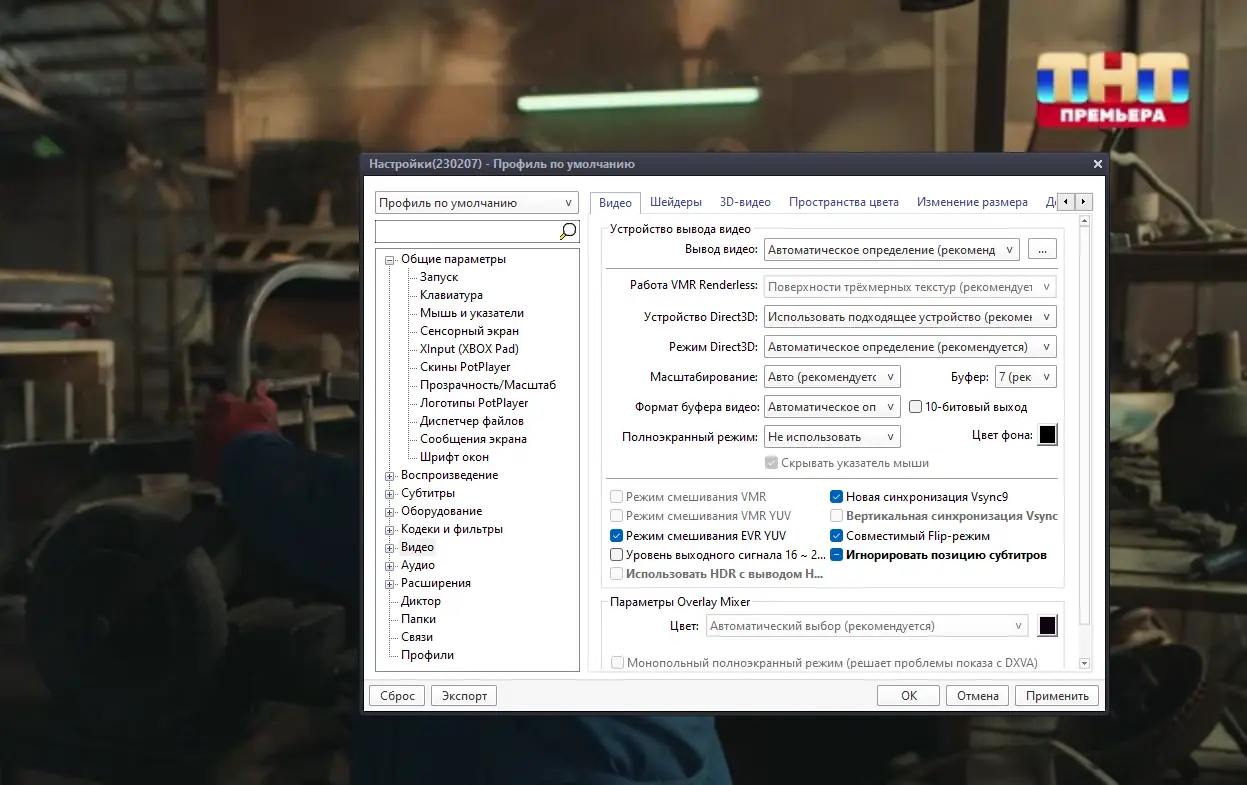
Task: Switch to the Пространства цвета tab
Action: (844, 202)
